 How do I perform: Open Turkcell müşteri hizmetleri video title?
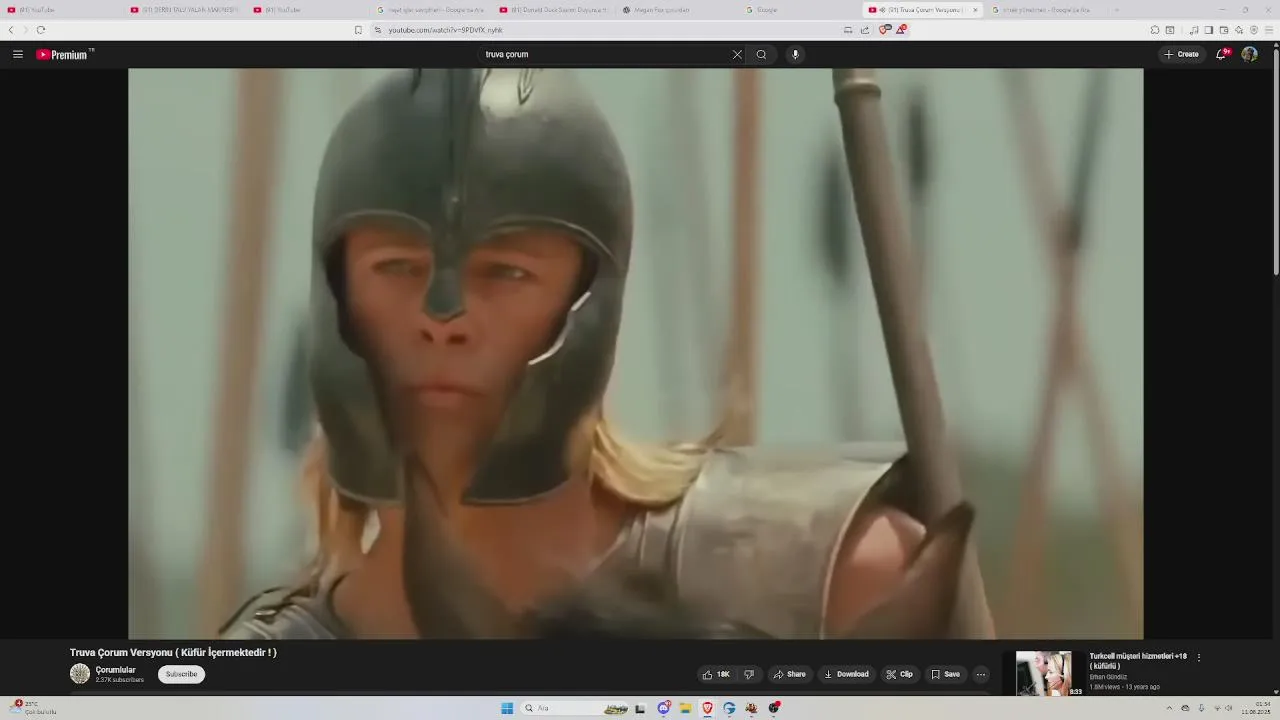coord(1138,660)
